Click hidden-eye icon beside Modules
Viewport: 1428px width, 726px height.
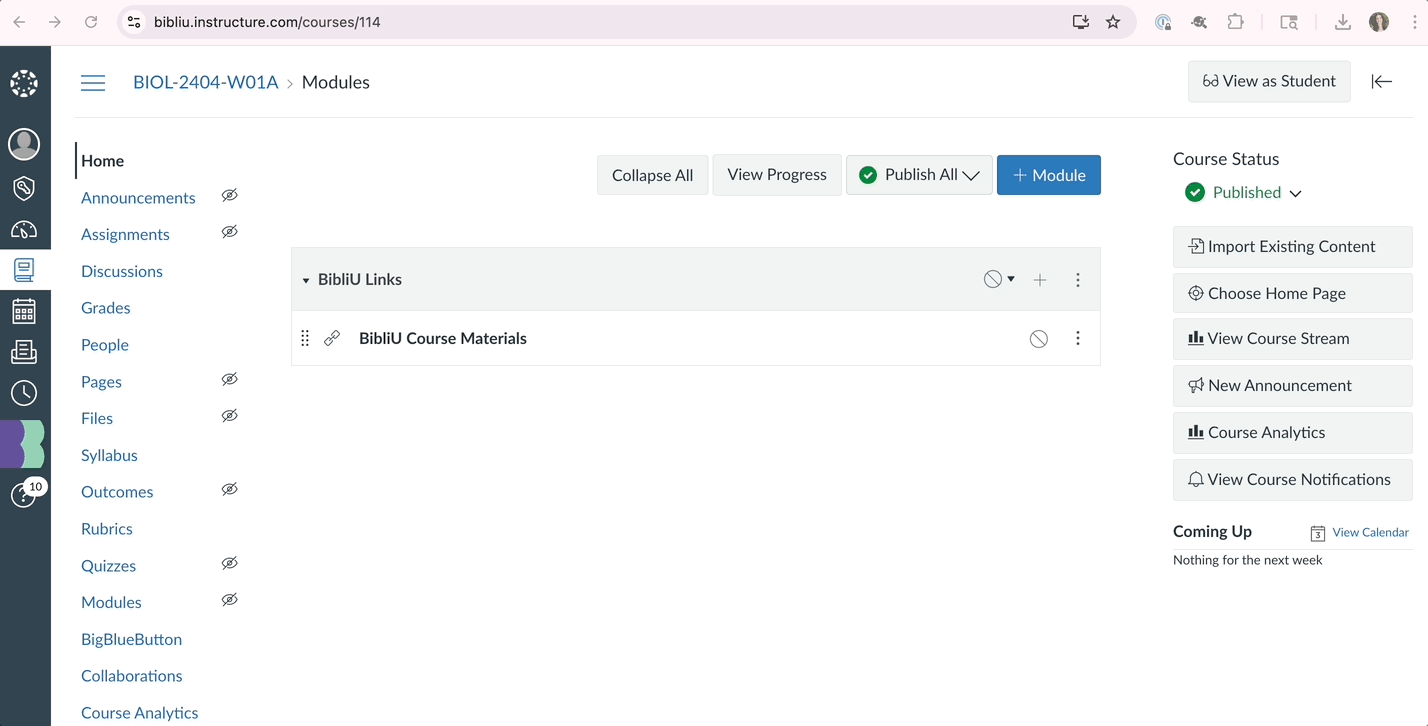coord(230,600)
